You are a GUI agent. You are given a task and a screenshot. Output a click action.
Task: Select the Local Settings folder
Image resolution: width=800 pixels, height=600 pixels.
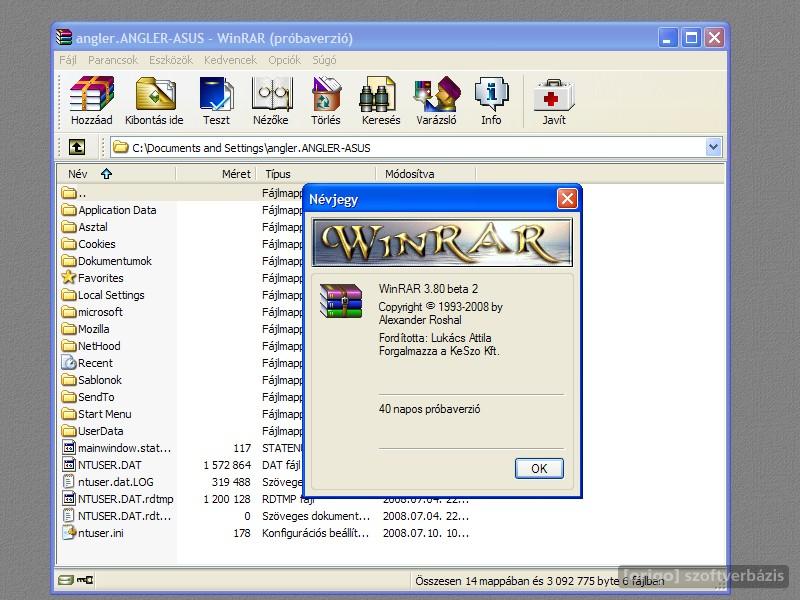pyautogui.click(x=103, y=295)
